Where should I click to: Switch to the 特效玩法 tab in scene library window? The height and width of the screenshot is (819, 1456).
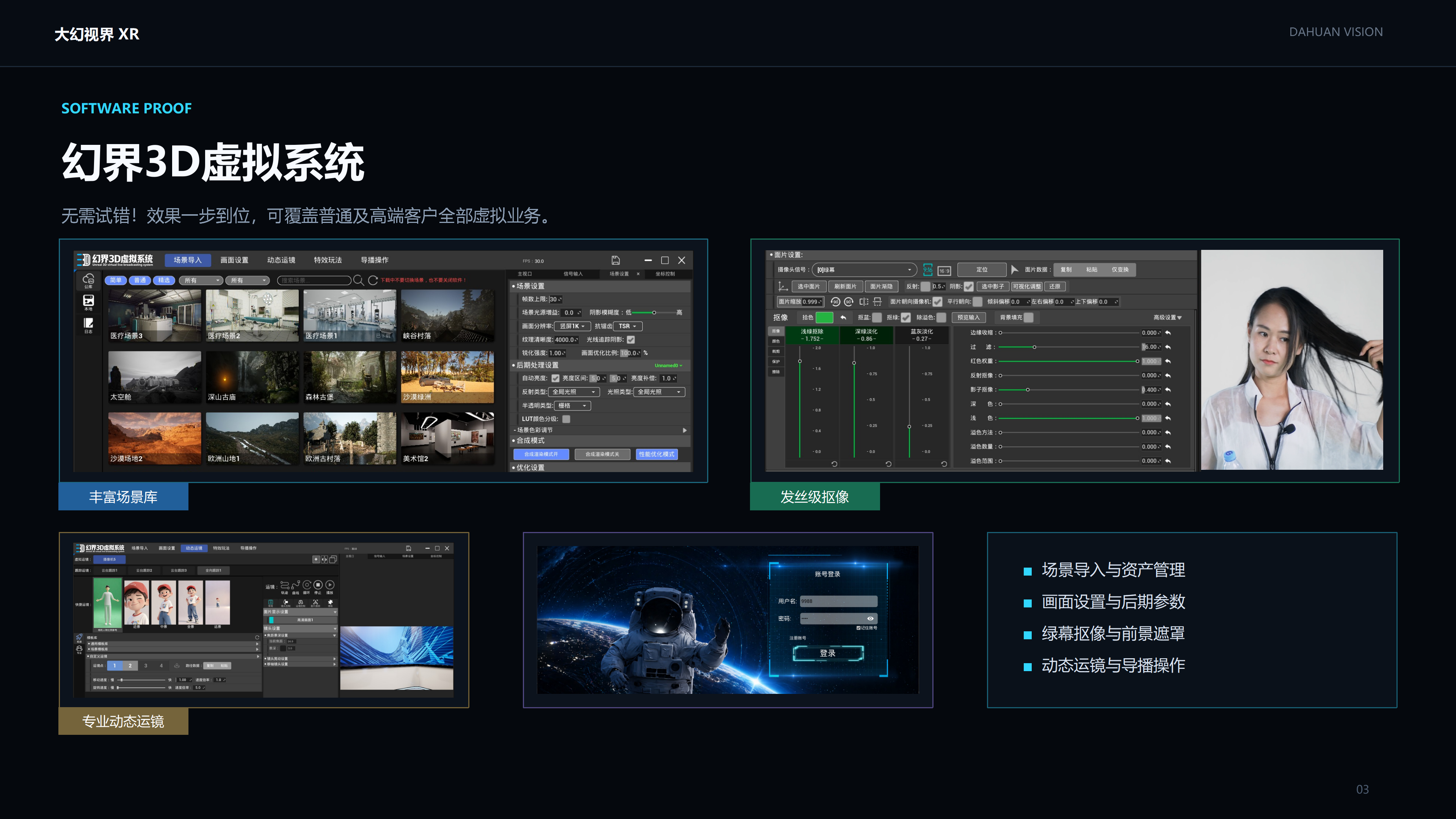click(x=328, y=260)
